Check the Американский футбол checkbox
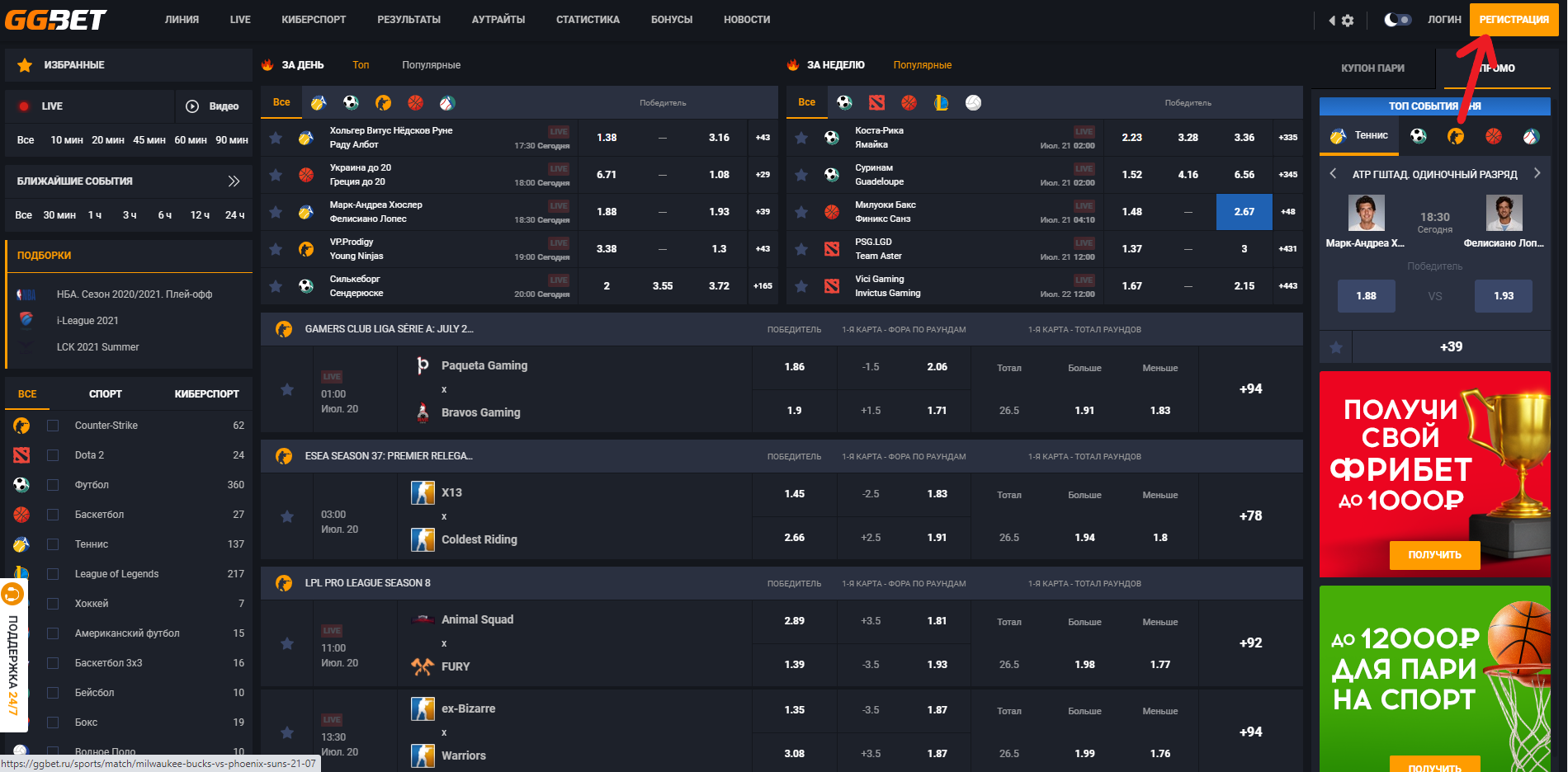This screenshot has width=1568, height=772. click(53, 633)
